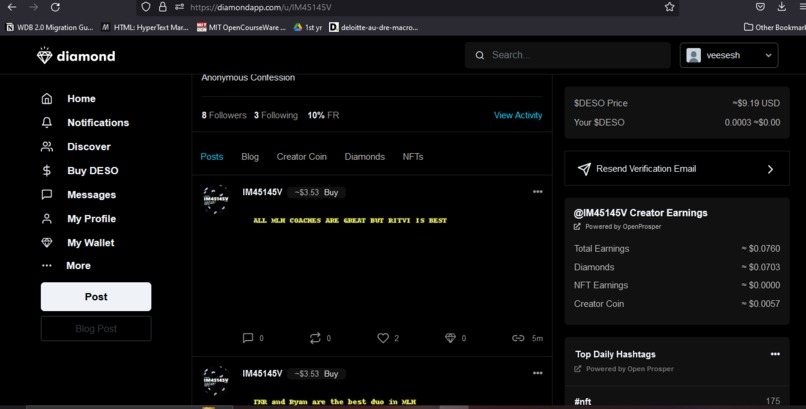This screenshot has height=409, width=806.
Task: Click the Blog Post button
Action: pos(96,329)
